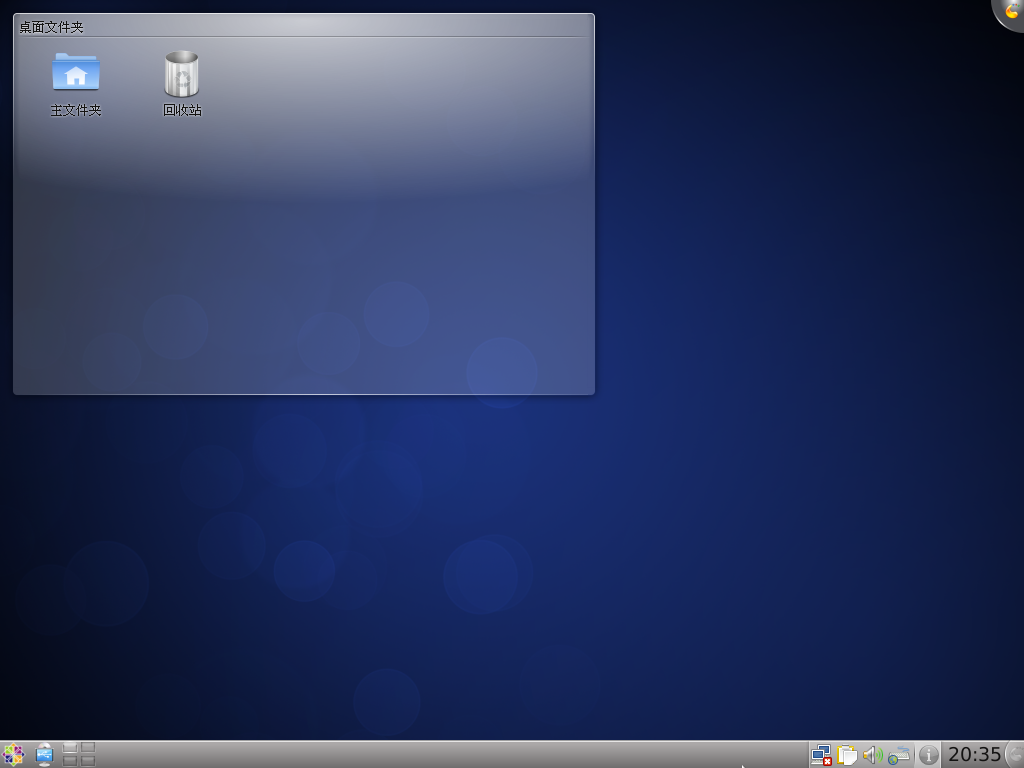Switch to the pager's bottom-left virtual desktop
Viewport: 1024px width, 768px height.
click(x=70, y=761)
